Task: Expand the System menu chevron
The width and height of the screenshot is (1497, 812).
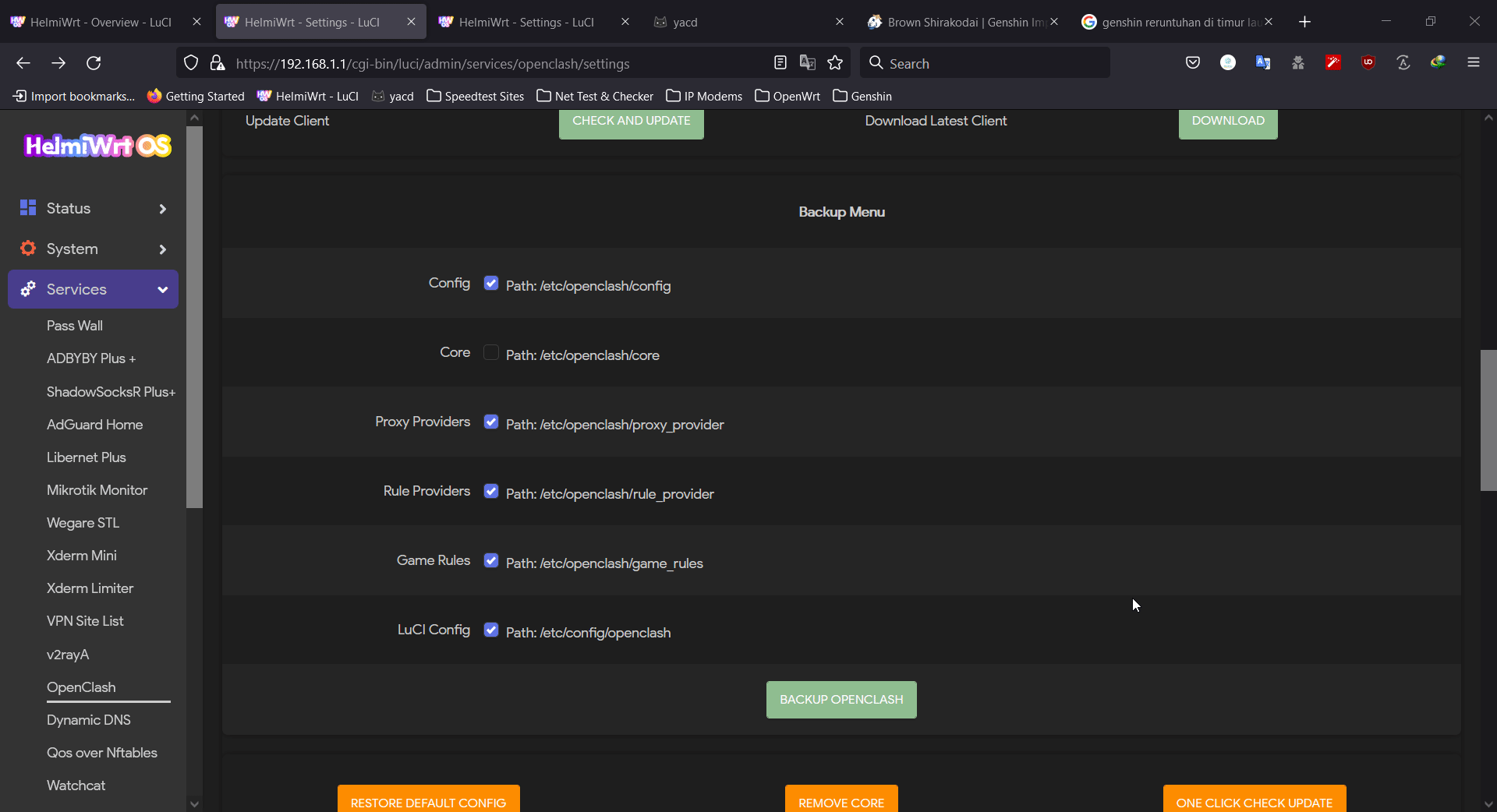Action: [x=162, y=249]
